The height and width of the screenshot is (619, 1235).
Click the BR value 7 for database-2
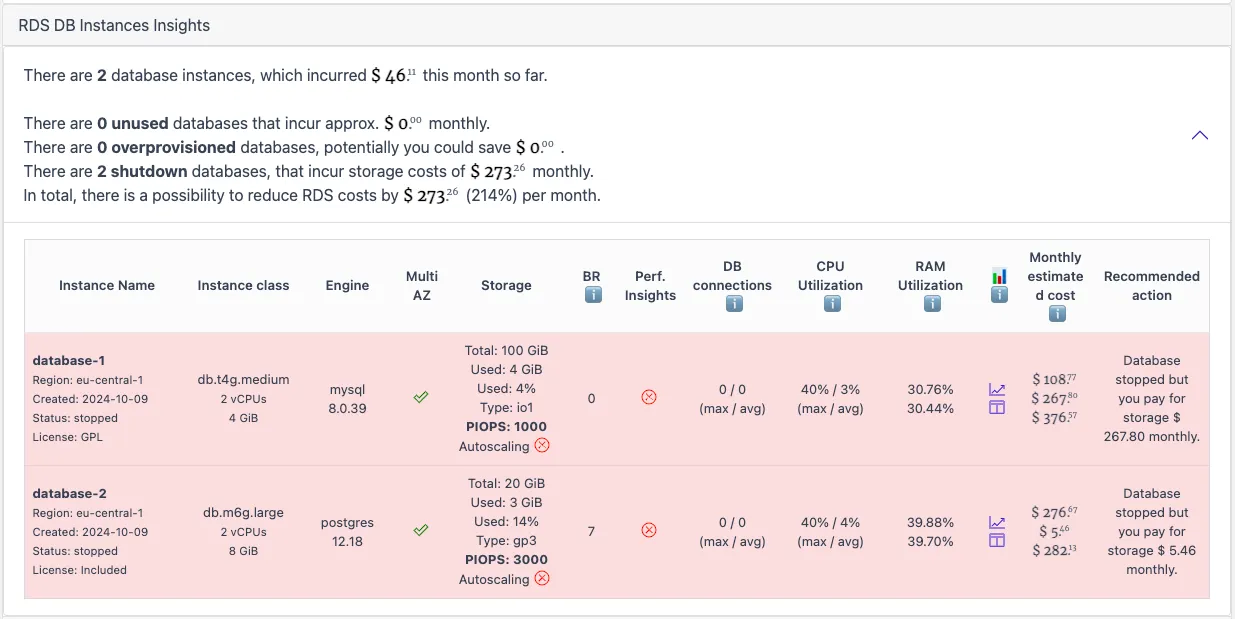click(x=591, y=531)
